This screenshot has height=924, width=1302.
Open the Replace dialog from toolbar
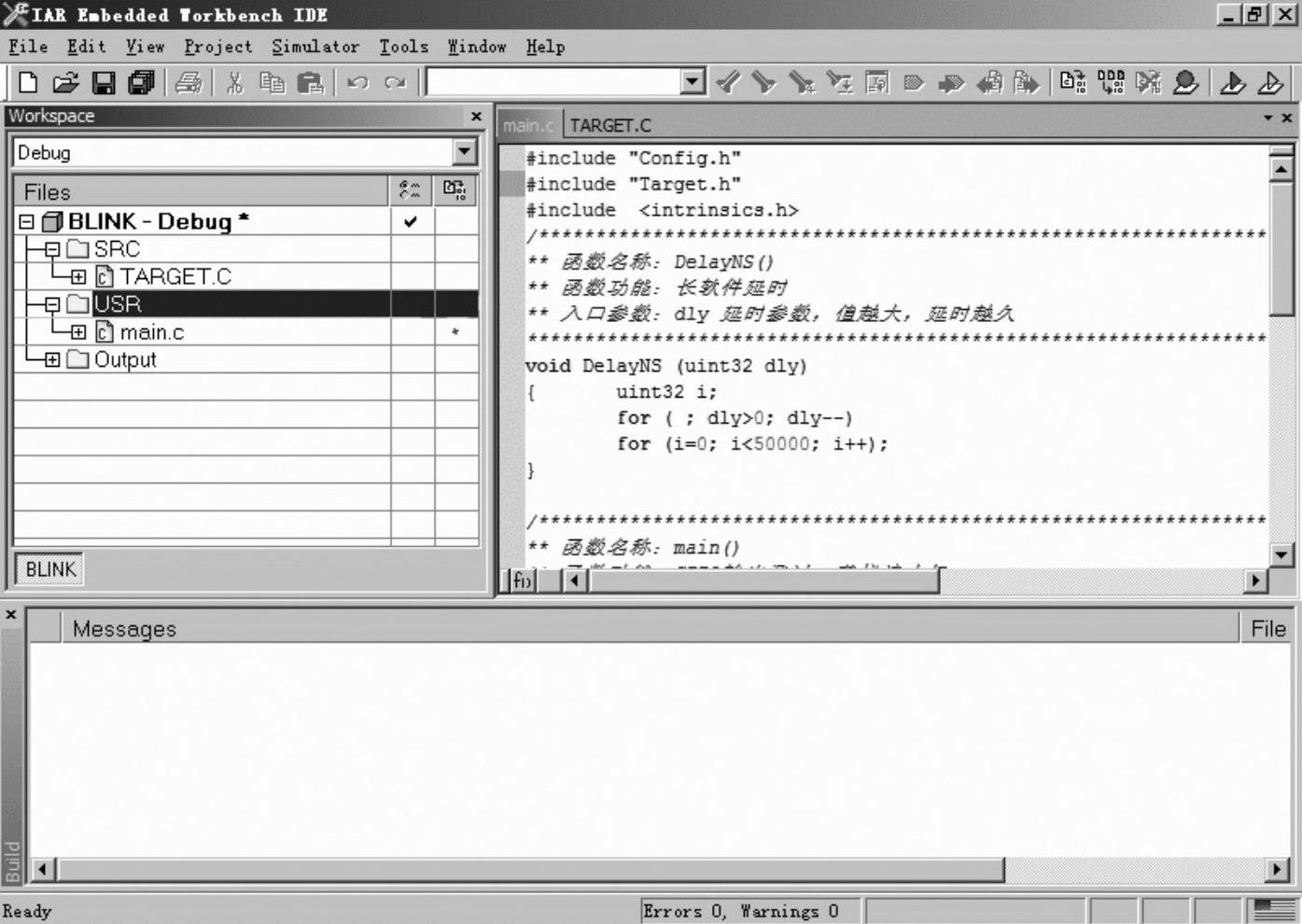pyautogui.click(x=840, y=83)
